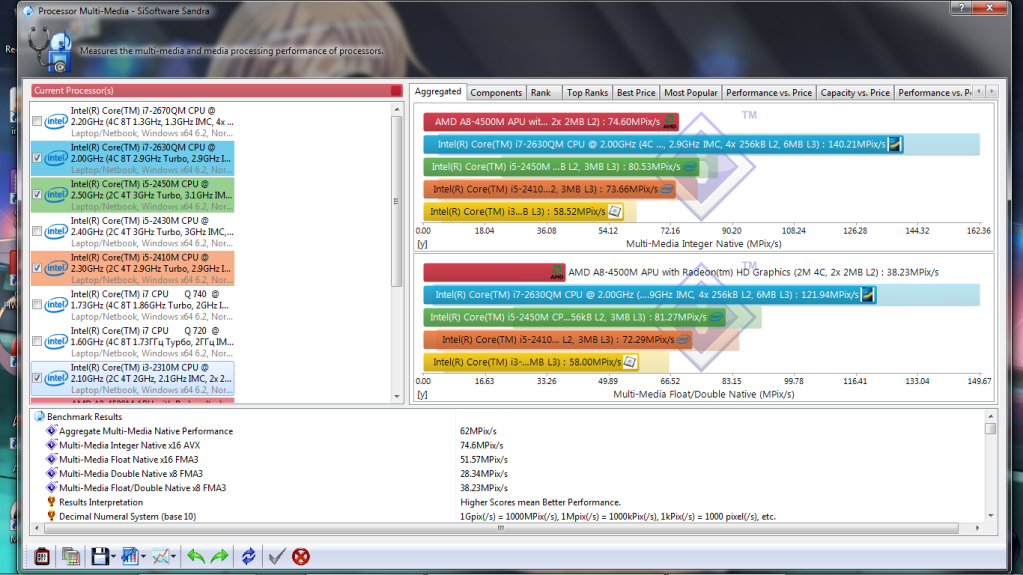Click the green i5-2450M 80.53MPix/s bar
The image size is (1023, 575).
click(x=561, y=167)
